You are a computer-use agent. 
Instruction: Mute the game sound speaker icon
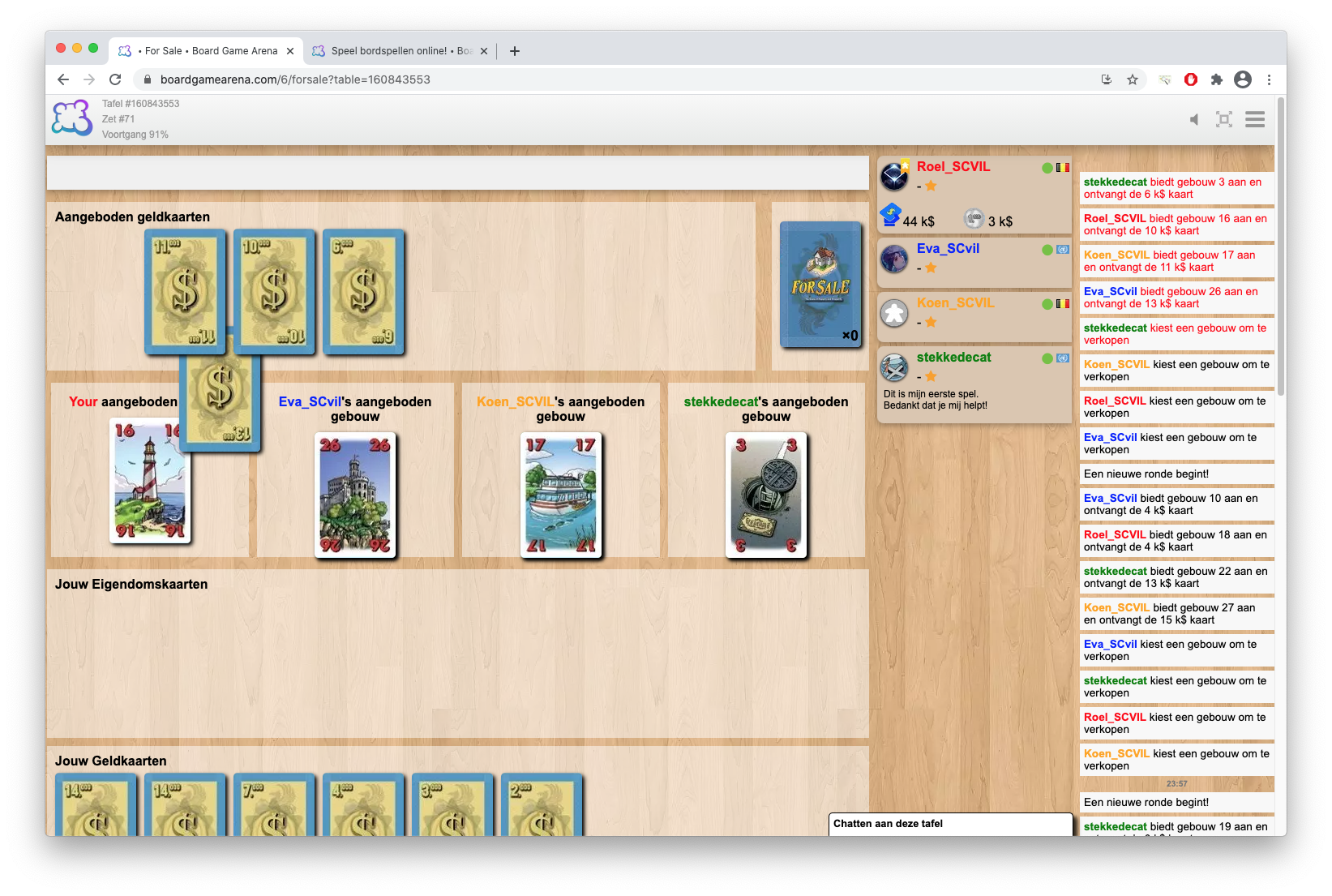coord(1193,120)
